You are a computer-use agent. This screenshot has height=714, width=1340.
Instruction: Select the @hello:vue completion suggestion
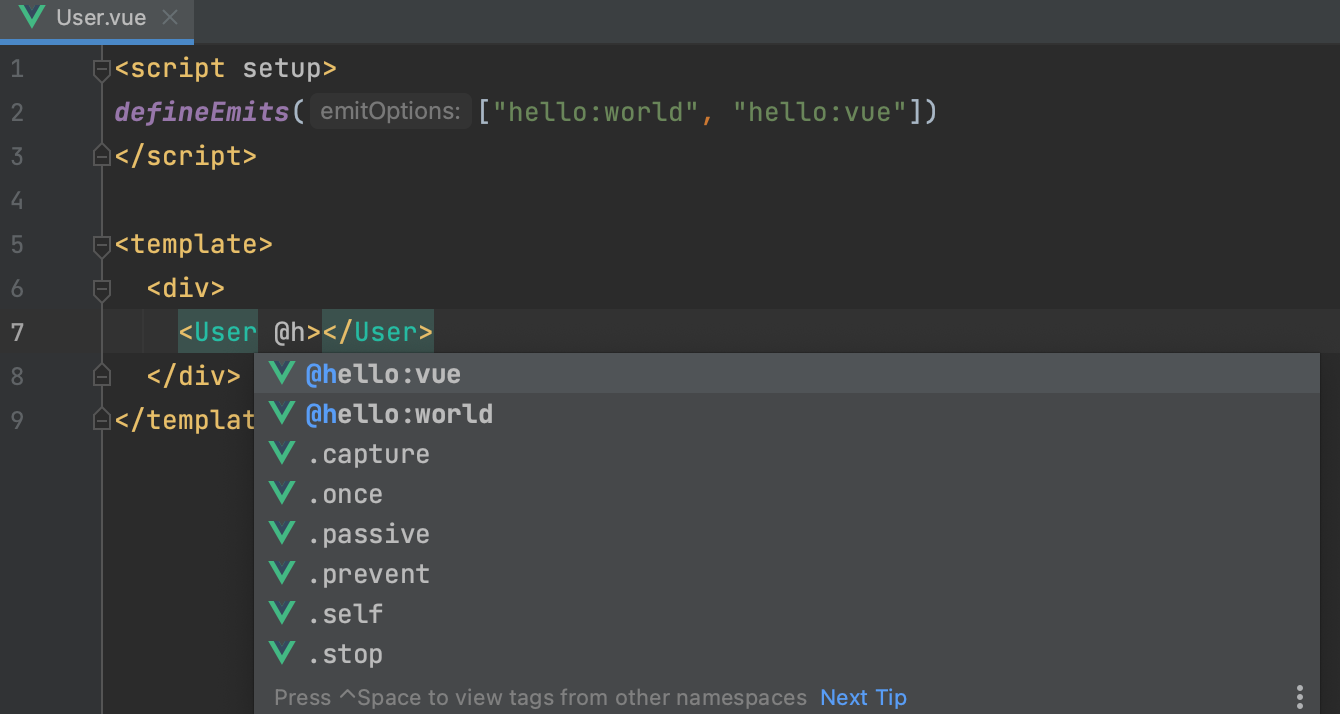(383, 374)
